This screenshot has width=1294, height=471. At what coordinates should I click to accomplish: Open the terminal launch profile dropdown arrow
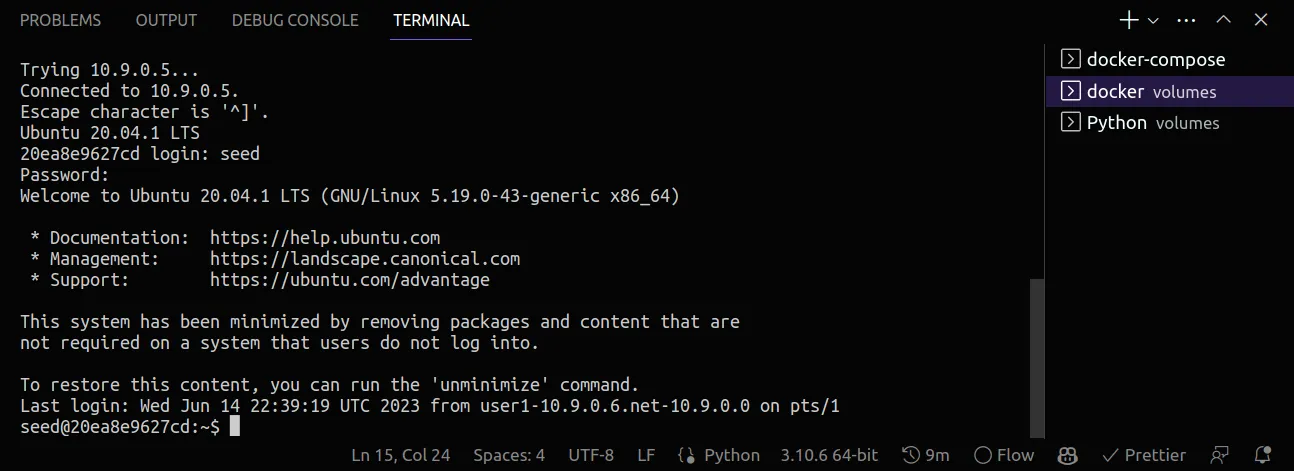click(1153, 20)
